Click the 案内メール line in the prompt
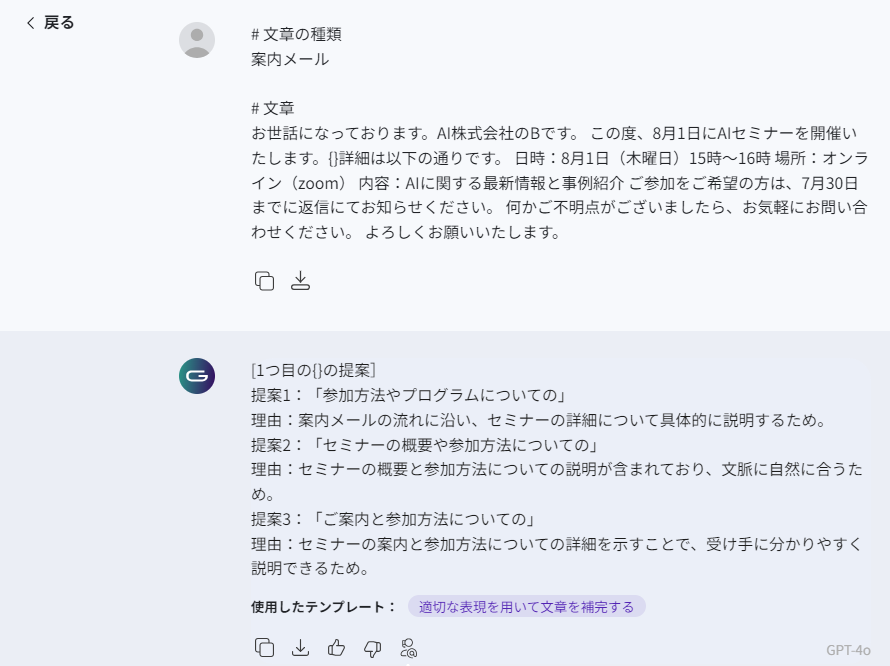 pyautogui.click(x=290, y=59)
